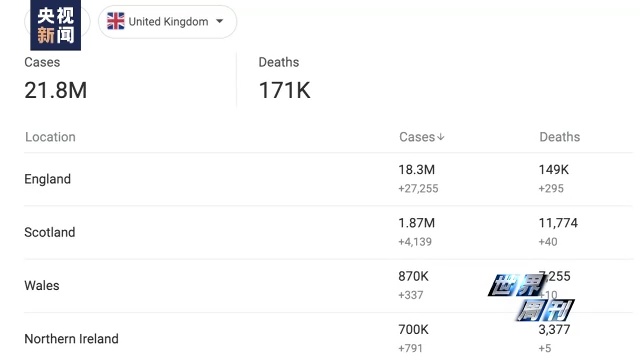Click Scotland's 11,774 deaths value
Image resolution: width=640 pixels, height=360 pixels.
[x=558, y=223]
